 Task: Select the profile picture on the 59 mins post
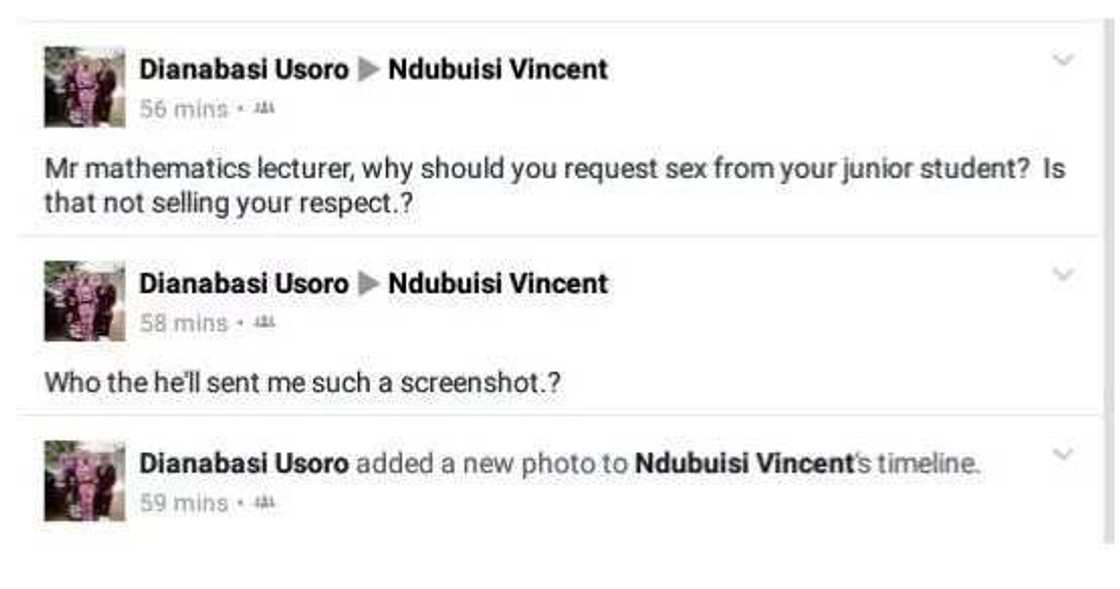(85, 481)
